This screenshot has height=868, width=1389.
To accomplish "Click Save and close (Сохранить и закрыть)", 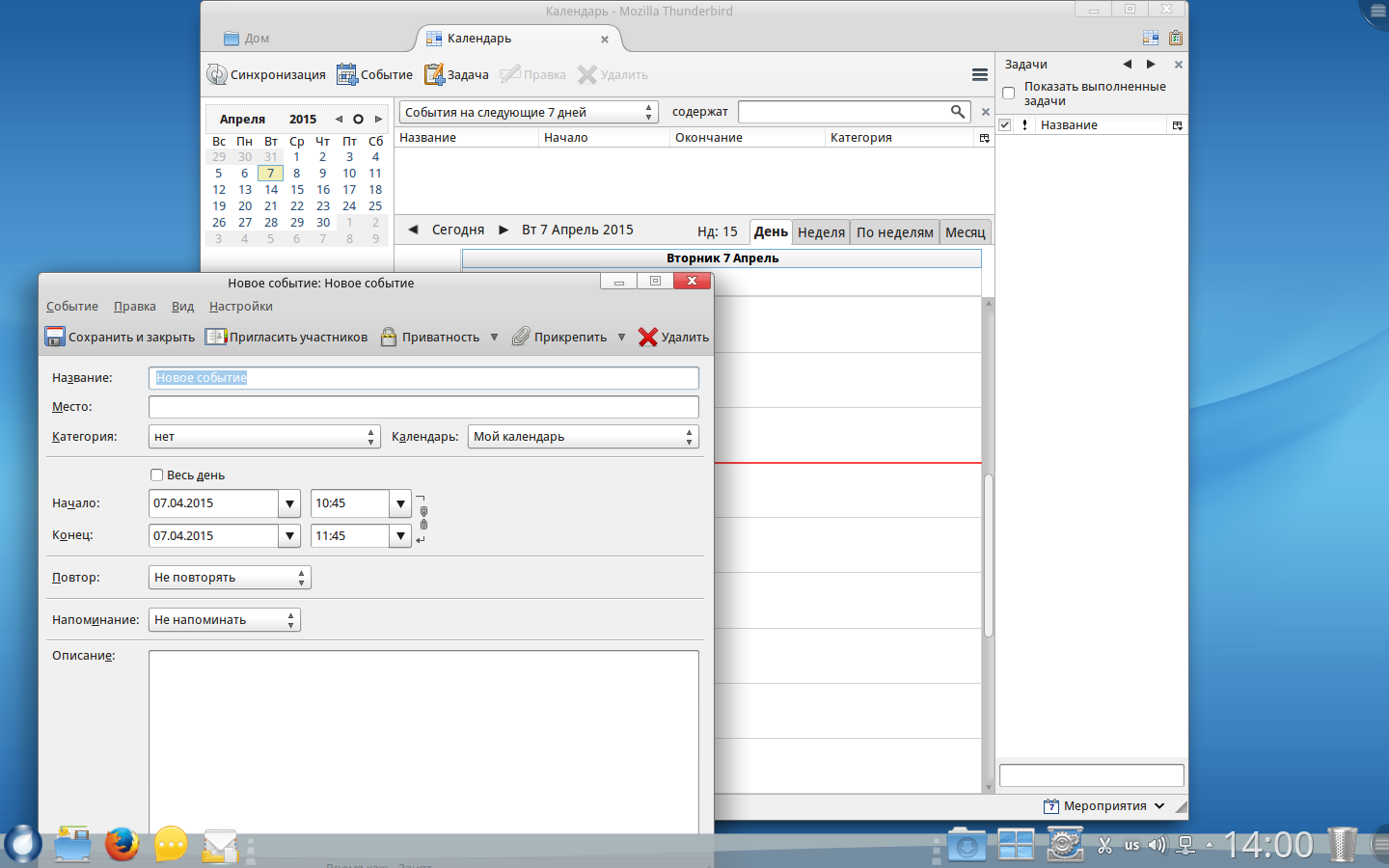I will coord(120,337).
